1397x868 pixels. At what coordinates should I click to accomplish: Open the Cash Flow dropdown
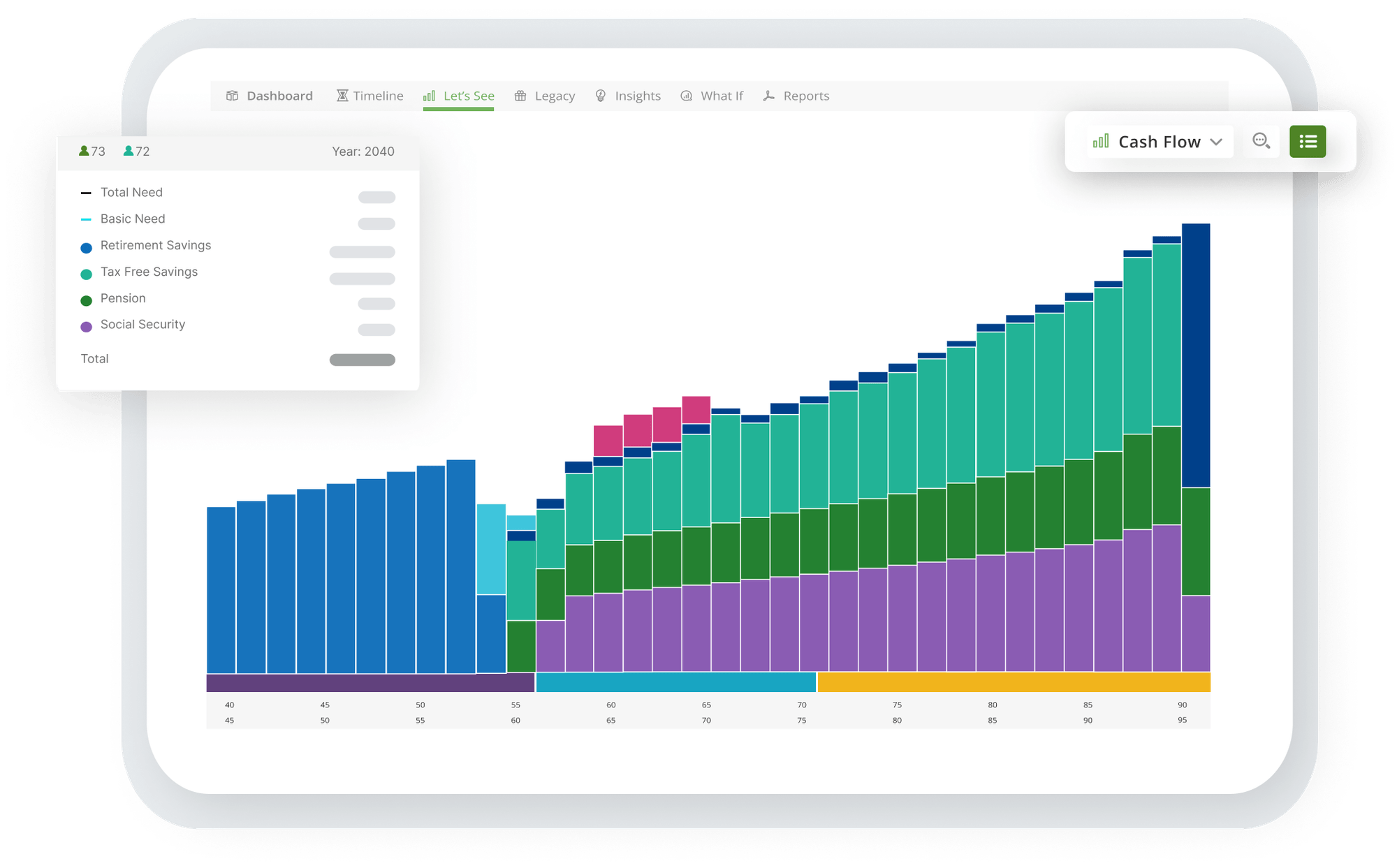(1160, 142)
